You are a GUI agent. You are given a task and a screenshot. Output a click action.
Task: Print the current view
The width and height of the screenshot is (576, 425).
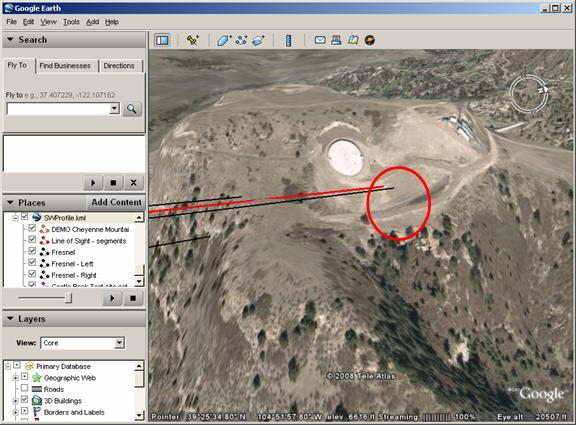336,40
